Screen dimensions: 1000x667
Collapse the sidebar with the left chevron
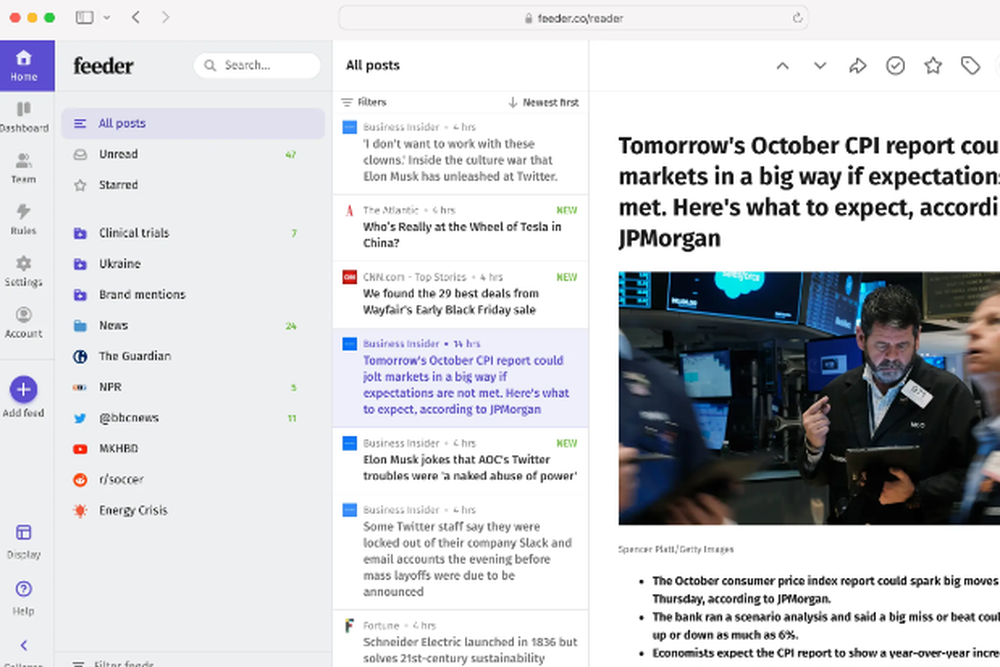tap(24, 645)
